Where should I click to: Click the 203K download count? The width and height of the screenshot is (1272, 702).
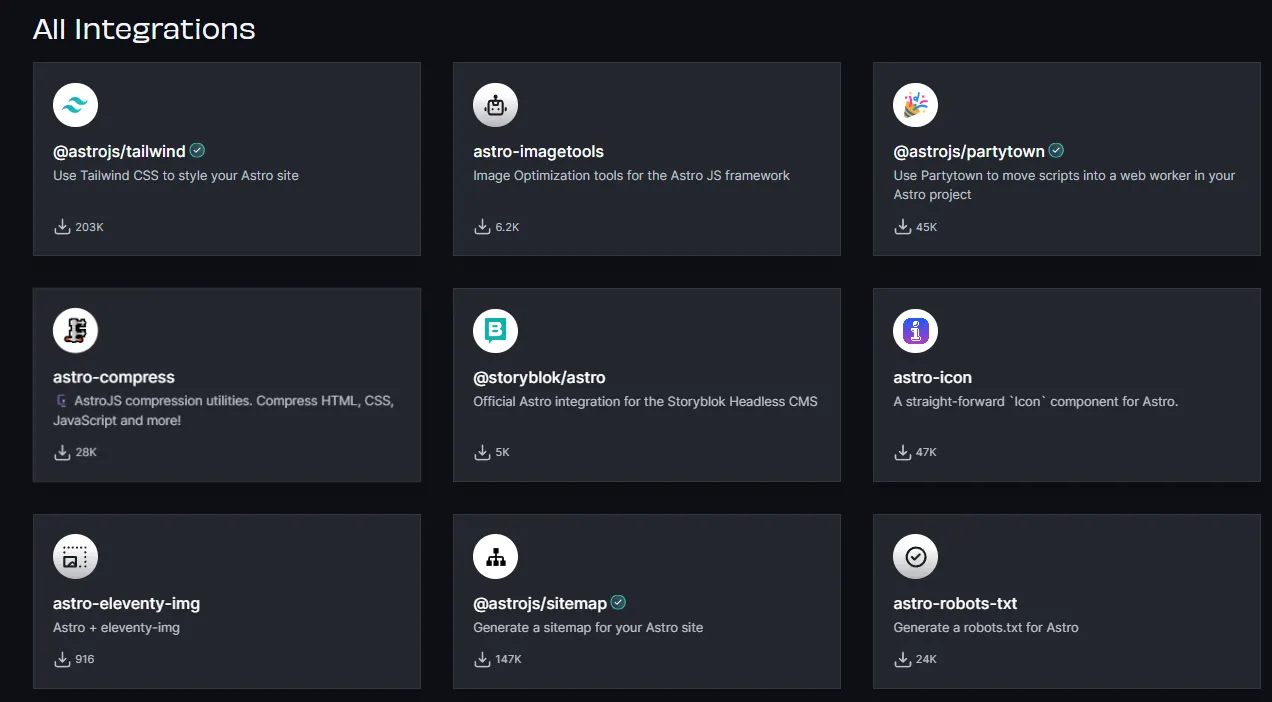point(89,228)
